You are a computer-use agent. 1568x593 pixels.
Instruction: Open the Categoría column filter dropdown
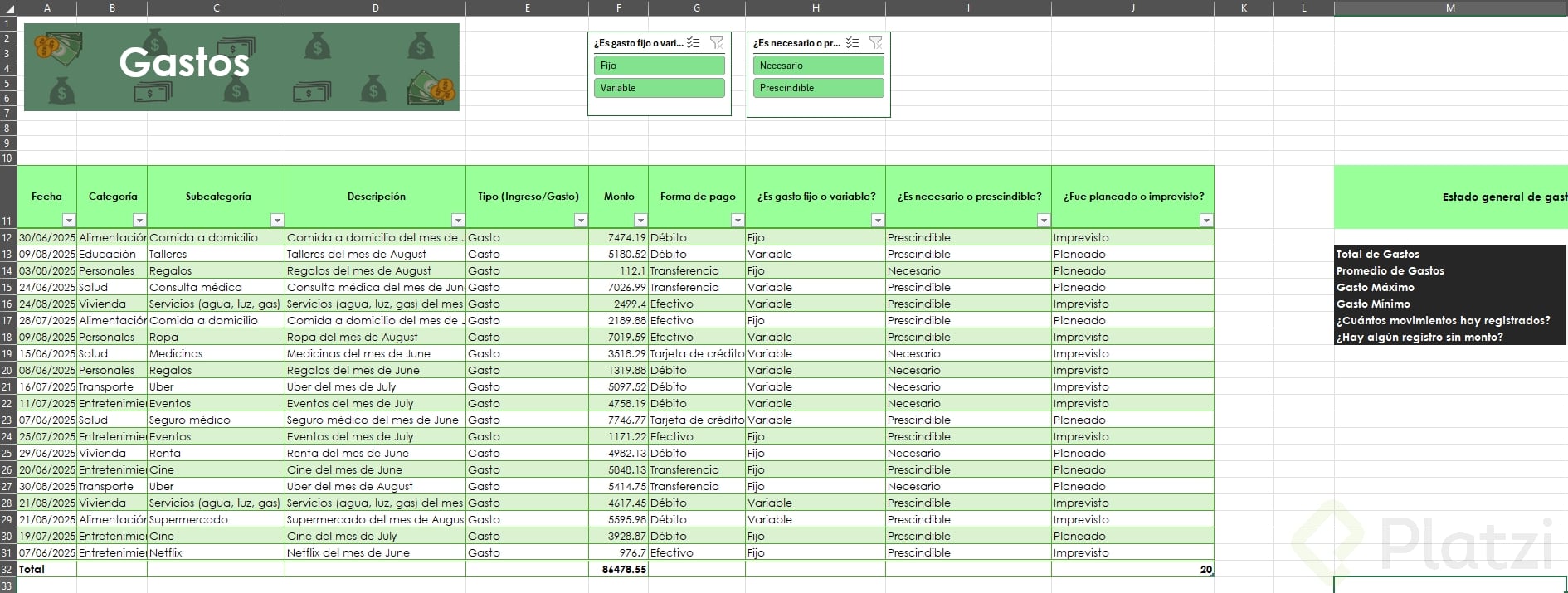(x=139, y=221)
